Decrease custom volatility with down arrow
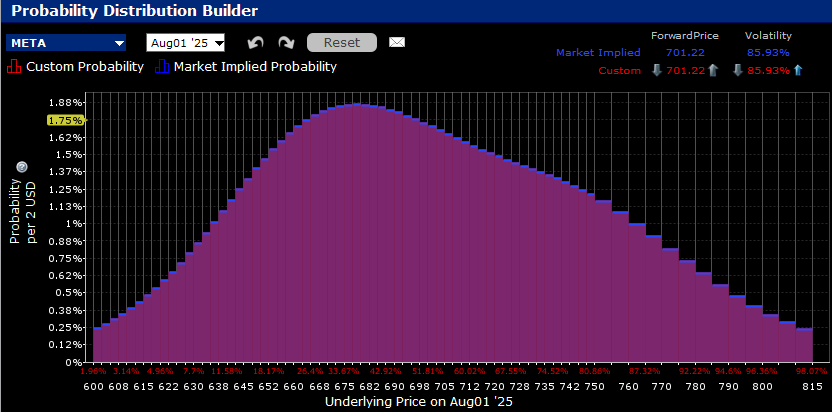The height and width of the screenshot is (412, 832). pos(737,70)
